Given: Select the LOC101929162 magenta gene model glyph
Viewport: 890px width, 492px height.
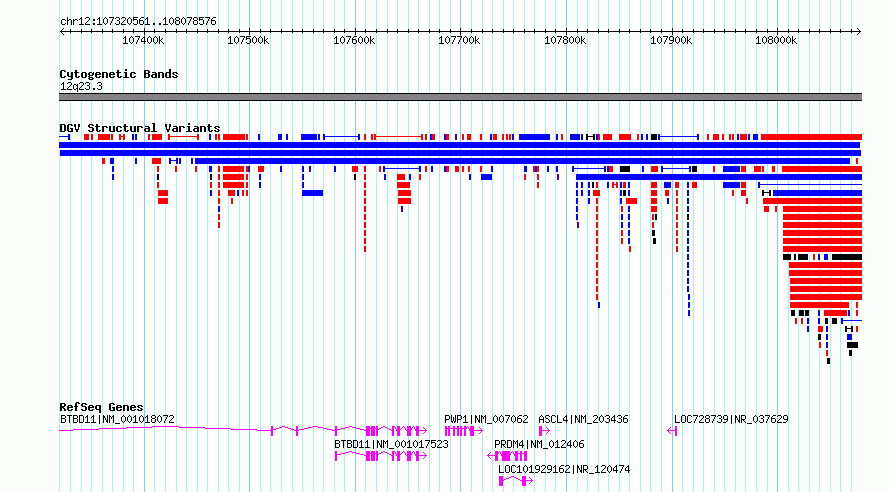Looking at the screenshot, I should 516,481.
